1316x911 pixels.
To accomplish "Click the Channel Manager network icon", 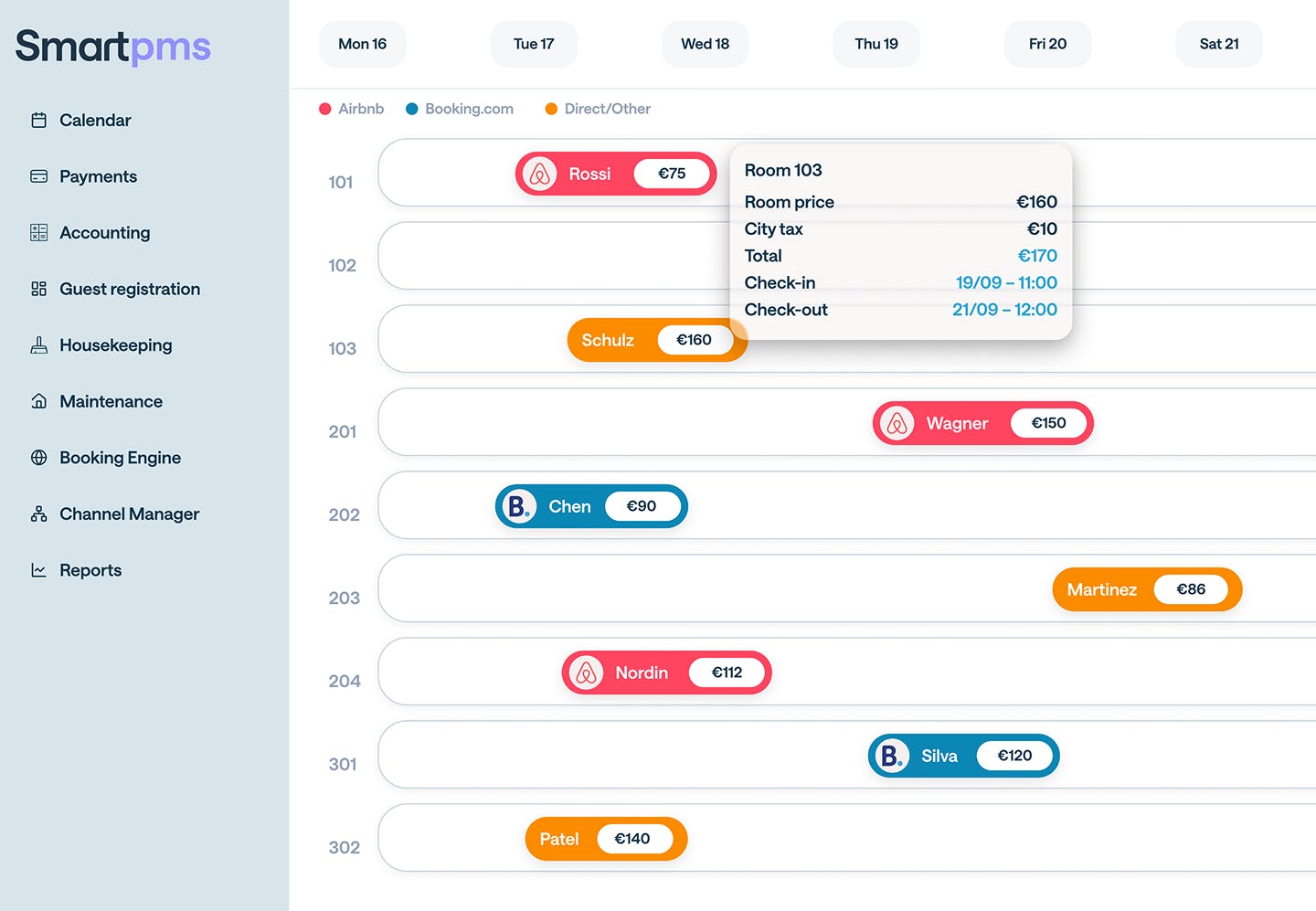I will coord(38,514).
